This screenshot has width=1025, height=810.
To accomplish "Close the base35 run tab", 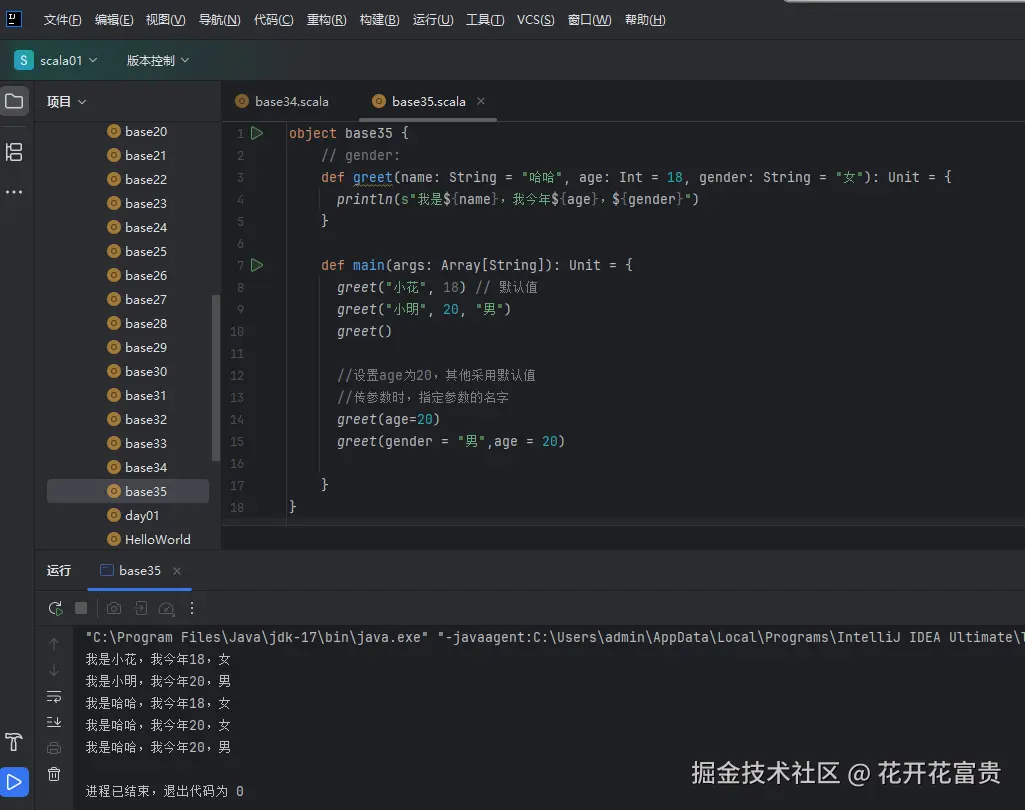I will click(176, 571).
